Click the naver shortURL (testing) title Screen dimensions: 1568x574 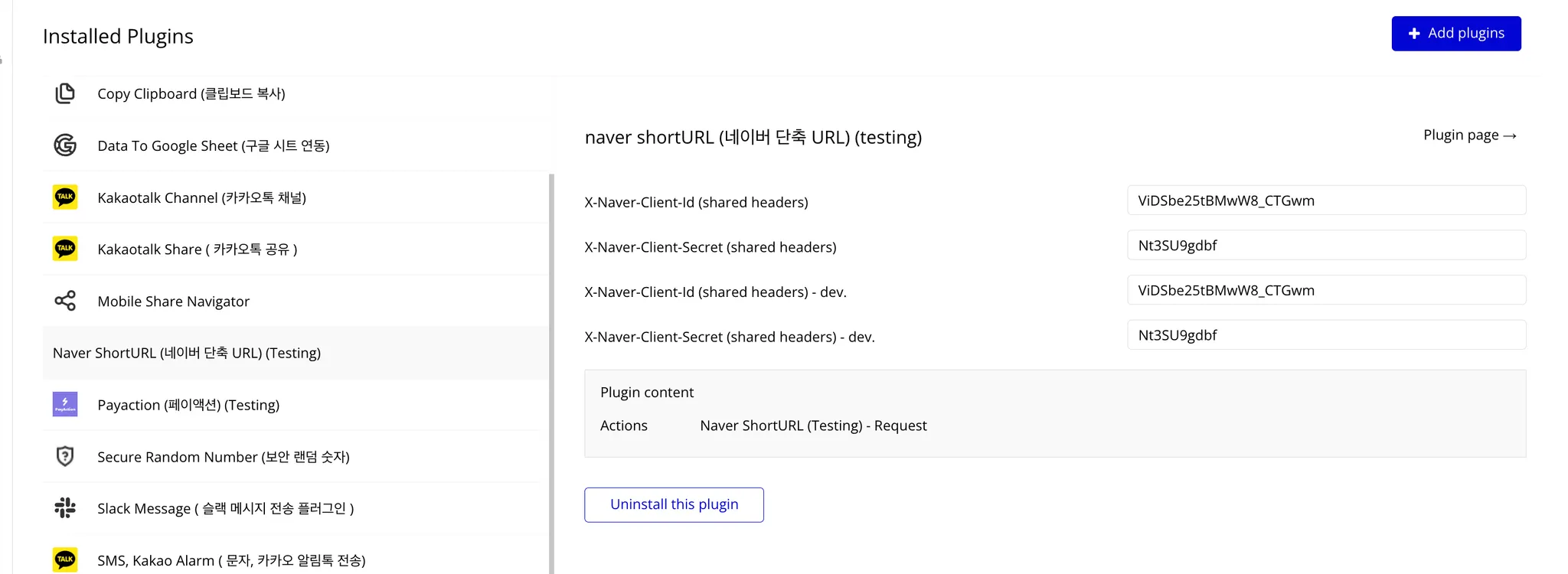click(753, 137)
